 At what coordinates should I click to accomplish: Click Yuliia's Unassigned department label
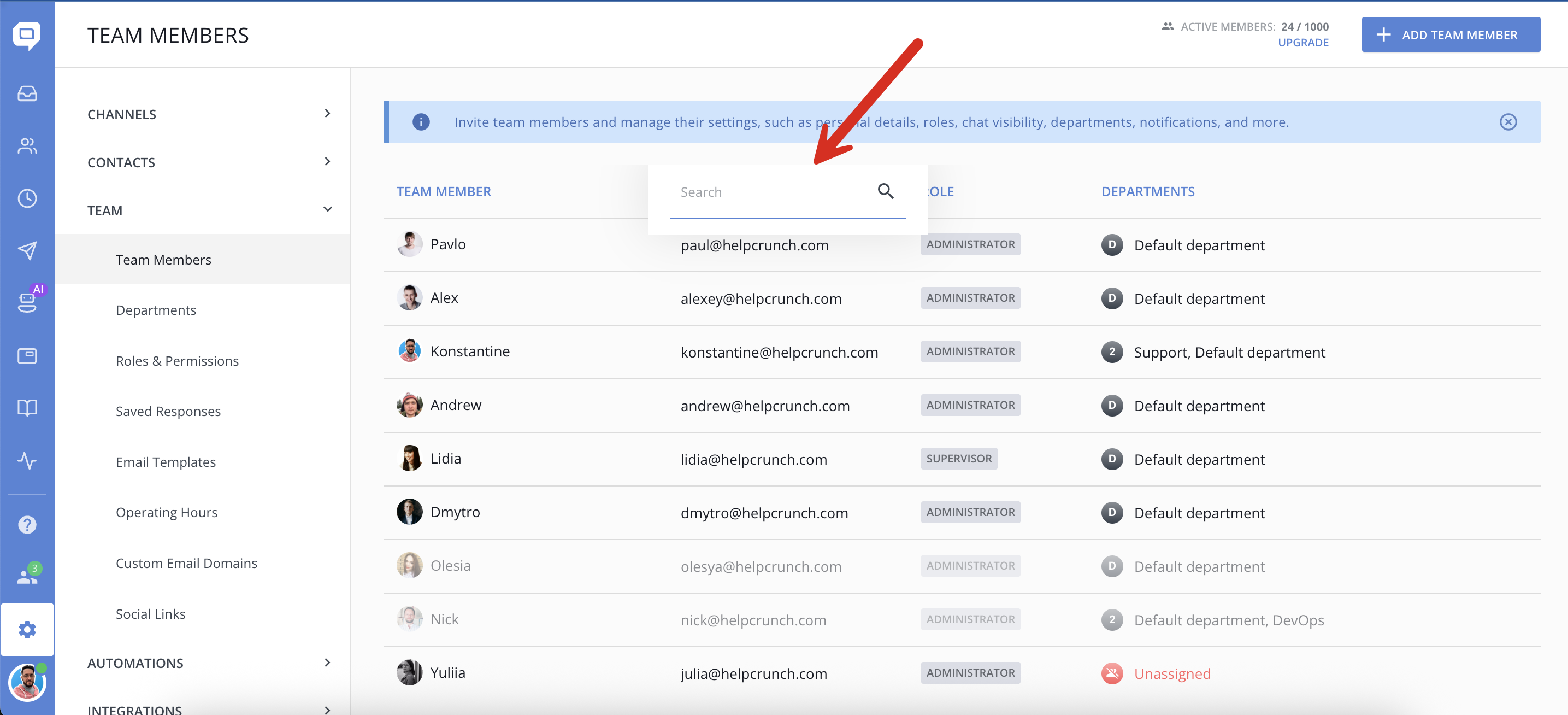1172,673
